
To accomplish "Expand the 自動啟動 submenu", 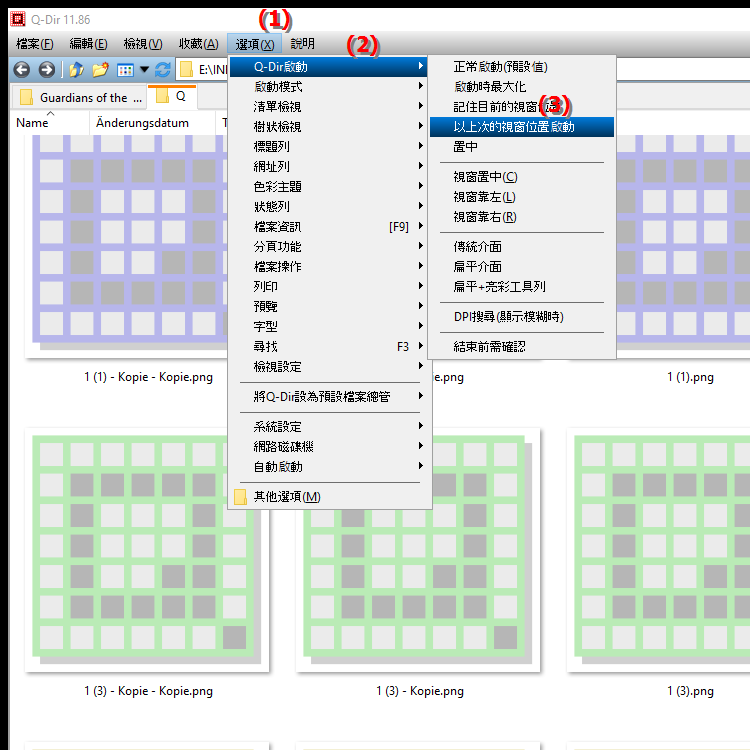I will coord(329,467).
